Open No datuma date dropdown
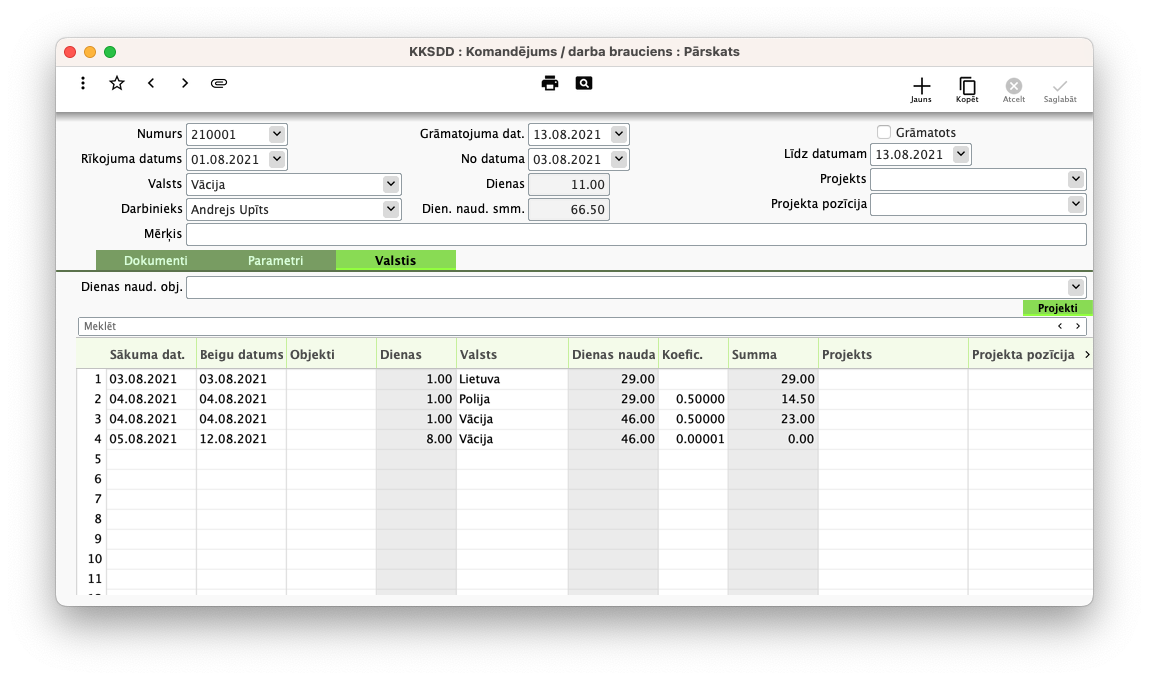 [618, 159]
